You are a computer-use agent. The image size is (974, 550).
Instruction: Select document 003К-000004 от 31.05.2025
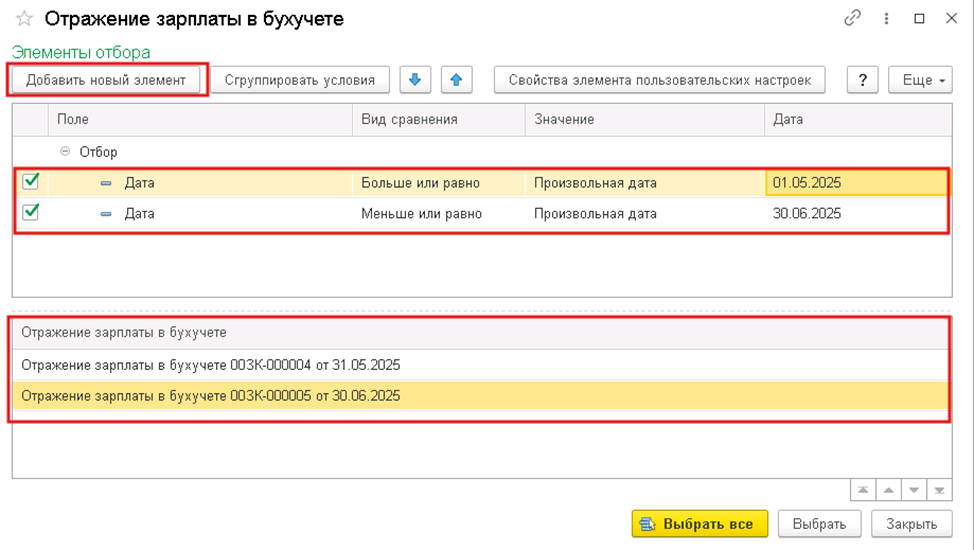point(210,365)
